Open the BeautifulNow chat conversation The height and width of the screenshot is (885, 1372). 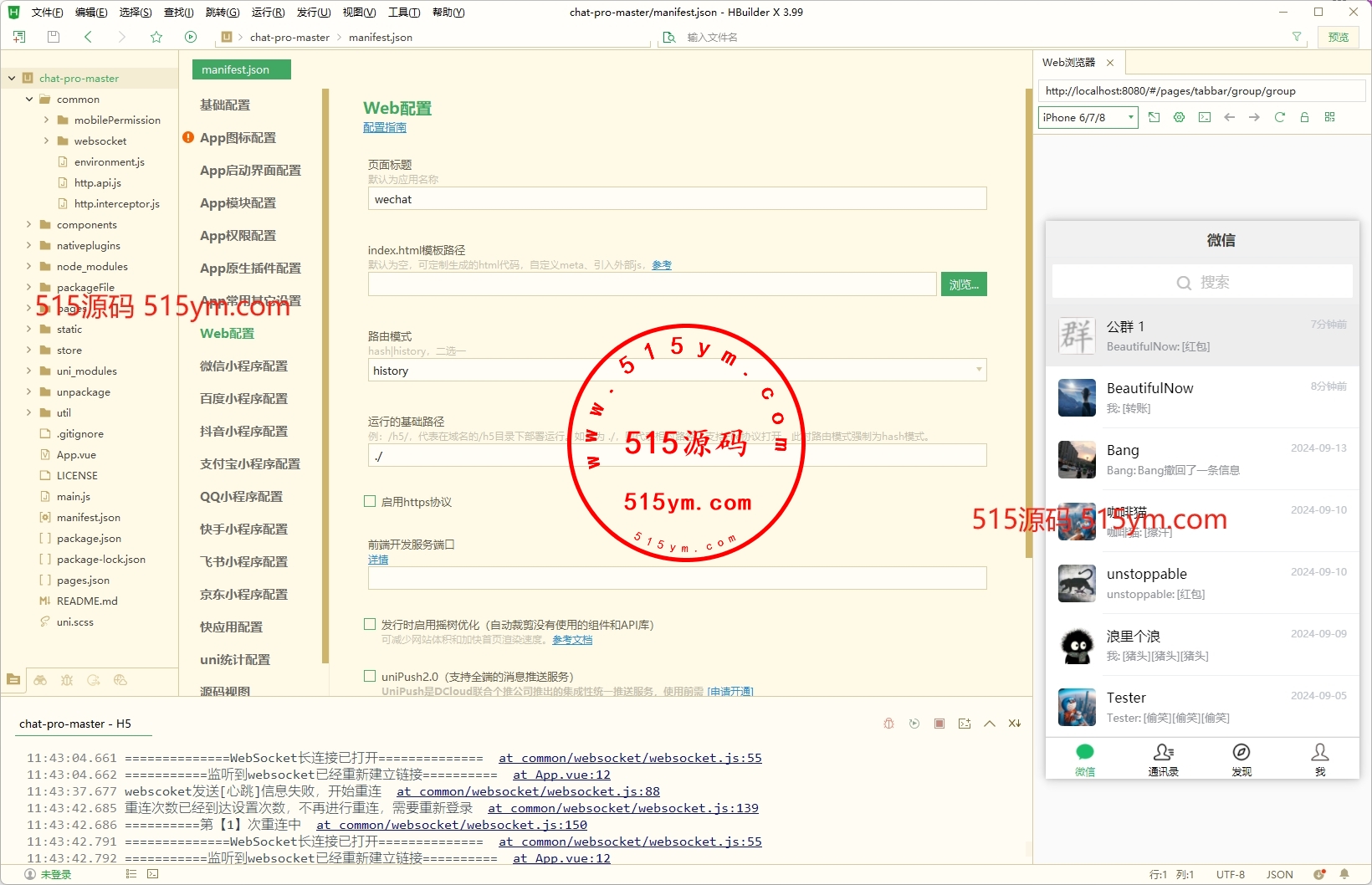[x=1202, y=397]
